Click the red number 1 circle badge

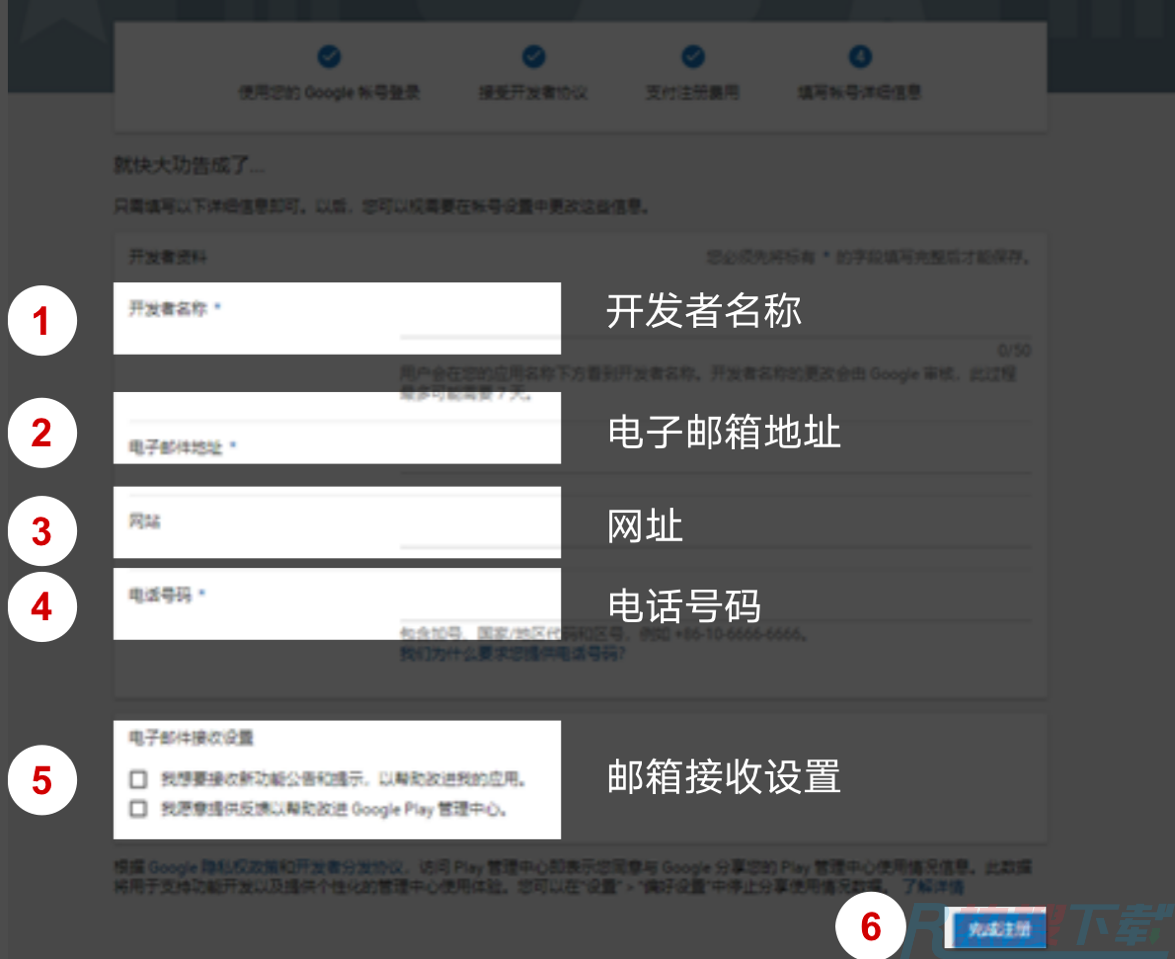tap(42, 321)
